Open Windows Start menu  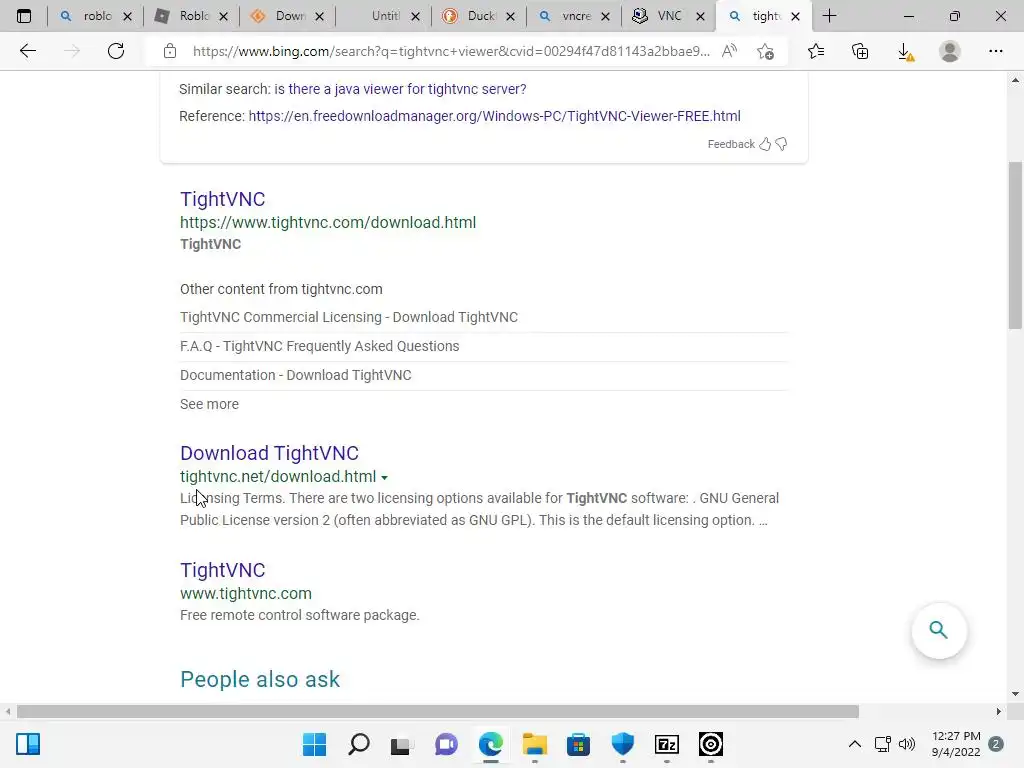[x=314, y=744]
